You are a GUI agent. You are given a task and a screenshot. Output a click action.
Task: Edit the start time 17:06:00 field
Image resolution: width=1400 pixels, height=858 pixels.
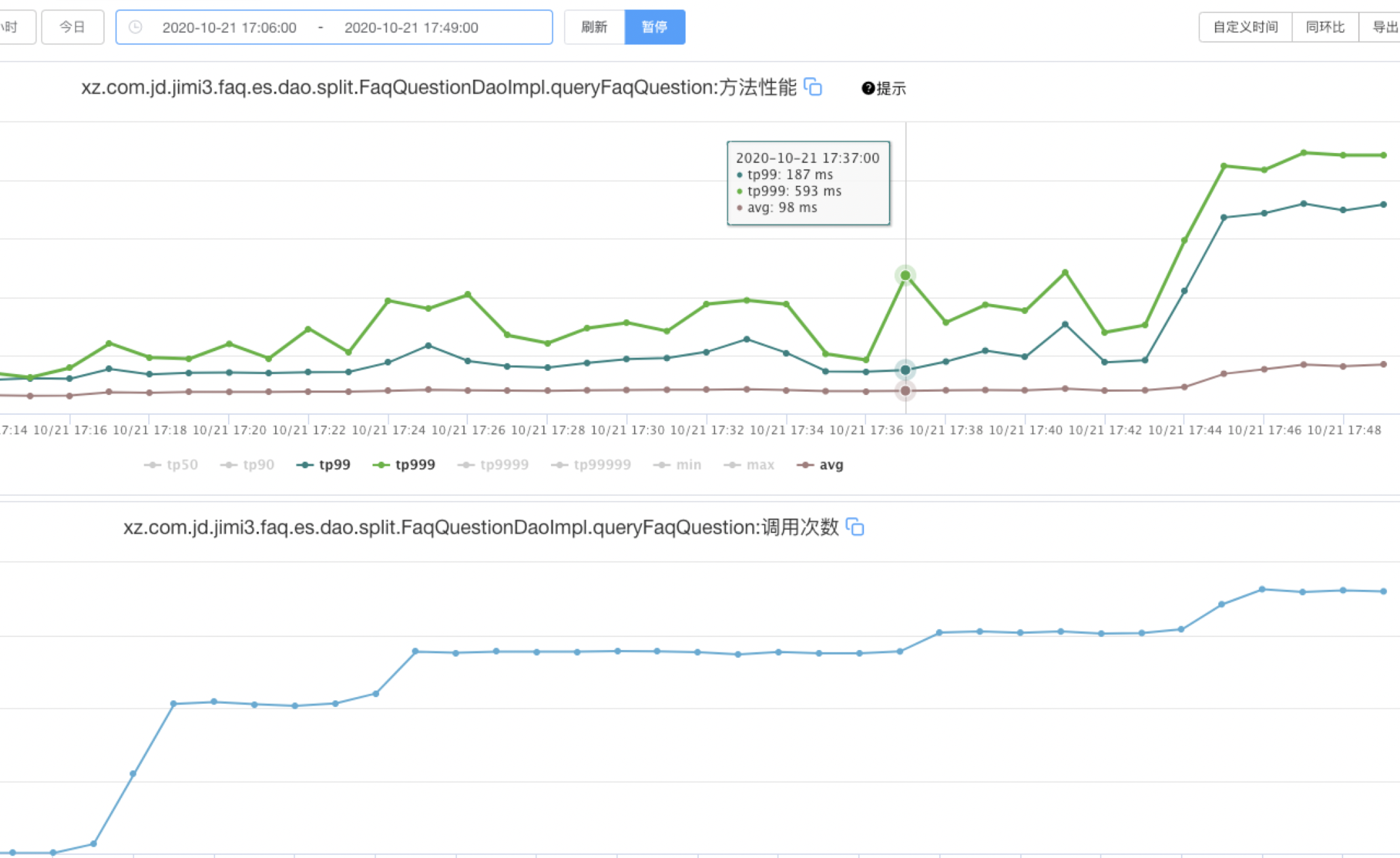[229, 27]
